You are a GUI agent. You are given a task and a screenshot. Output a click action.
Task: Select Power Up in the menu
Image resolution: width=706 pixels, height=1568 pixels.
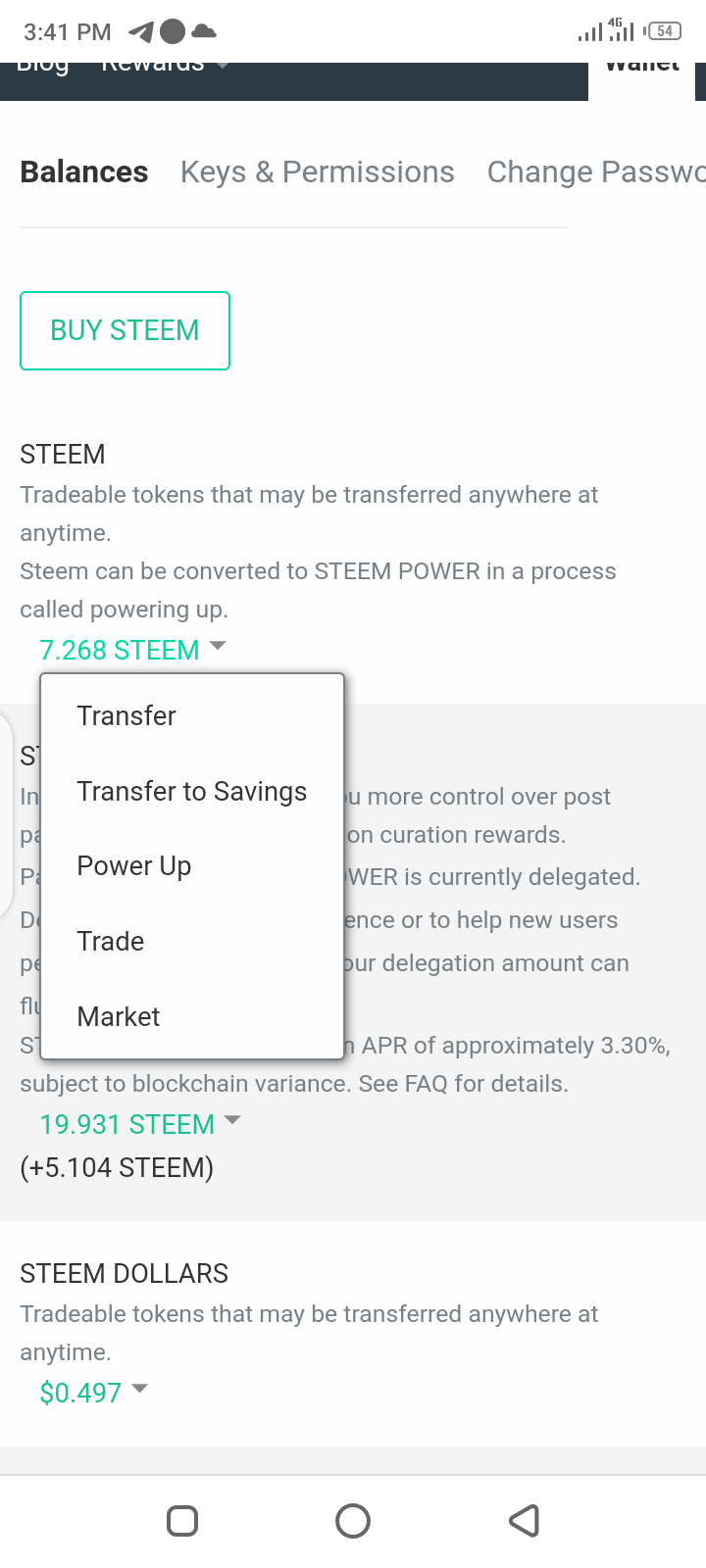[x=134, y=866]
